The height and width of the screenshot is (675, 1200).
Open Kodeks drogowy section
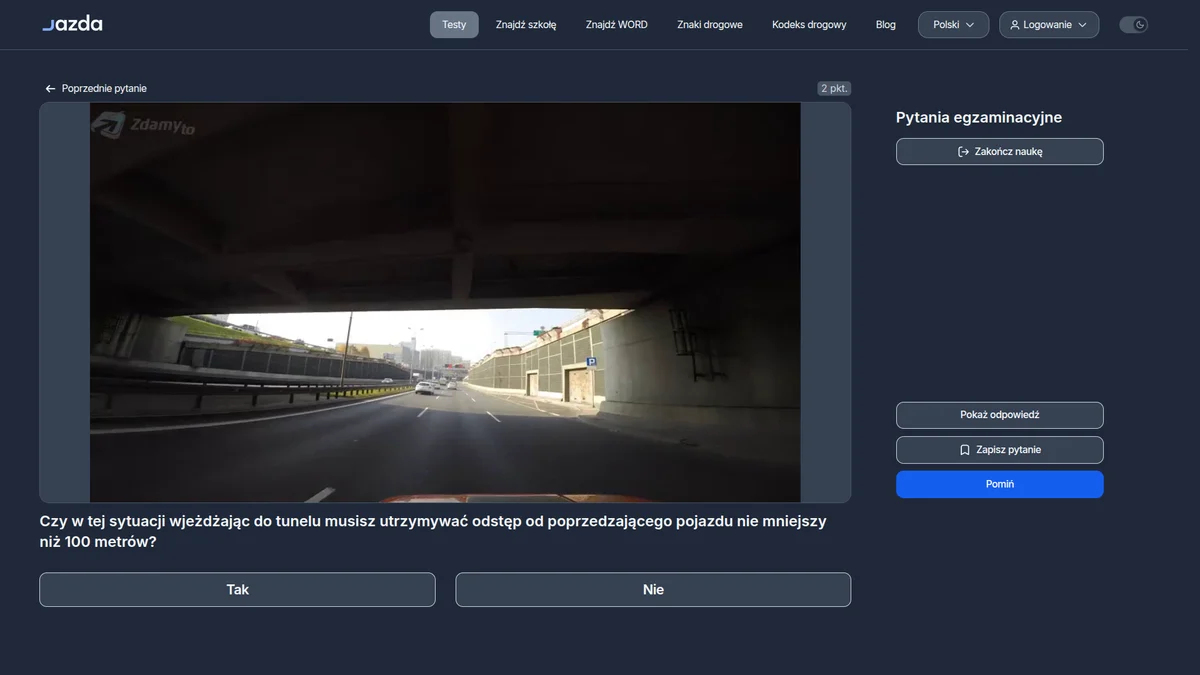[809, 25]
